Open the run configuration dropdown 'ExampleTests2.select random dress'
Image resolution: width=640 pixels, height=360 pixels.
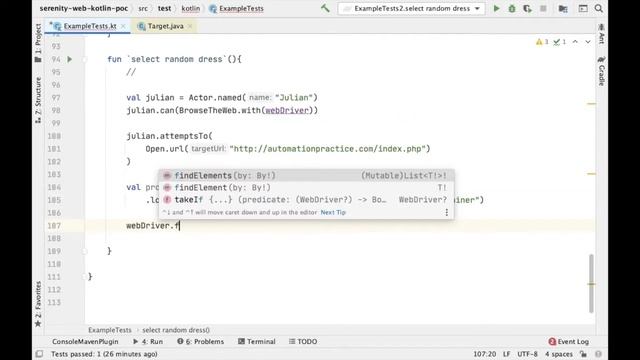[x=411, y=8]
